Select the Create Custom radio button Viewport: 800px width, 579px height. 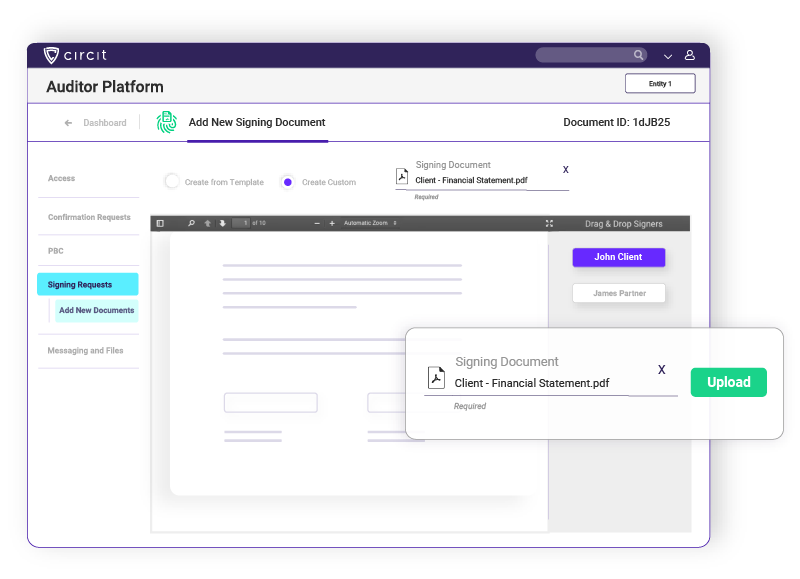click(288, 182)
